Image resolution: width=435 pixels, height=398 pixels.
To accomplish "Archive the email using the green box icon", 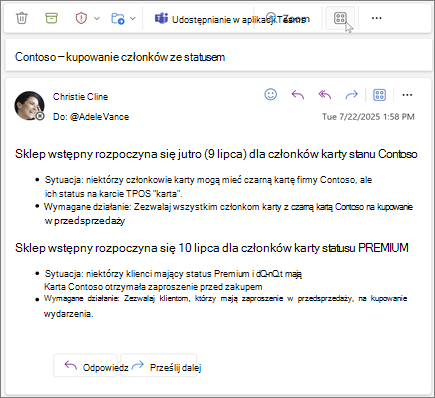I will 51,18.
